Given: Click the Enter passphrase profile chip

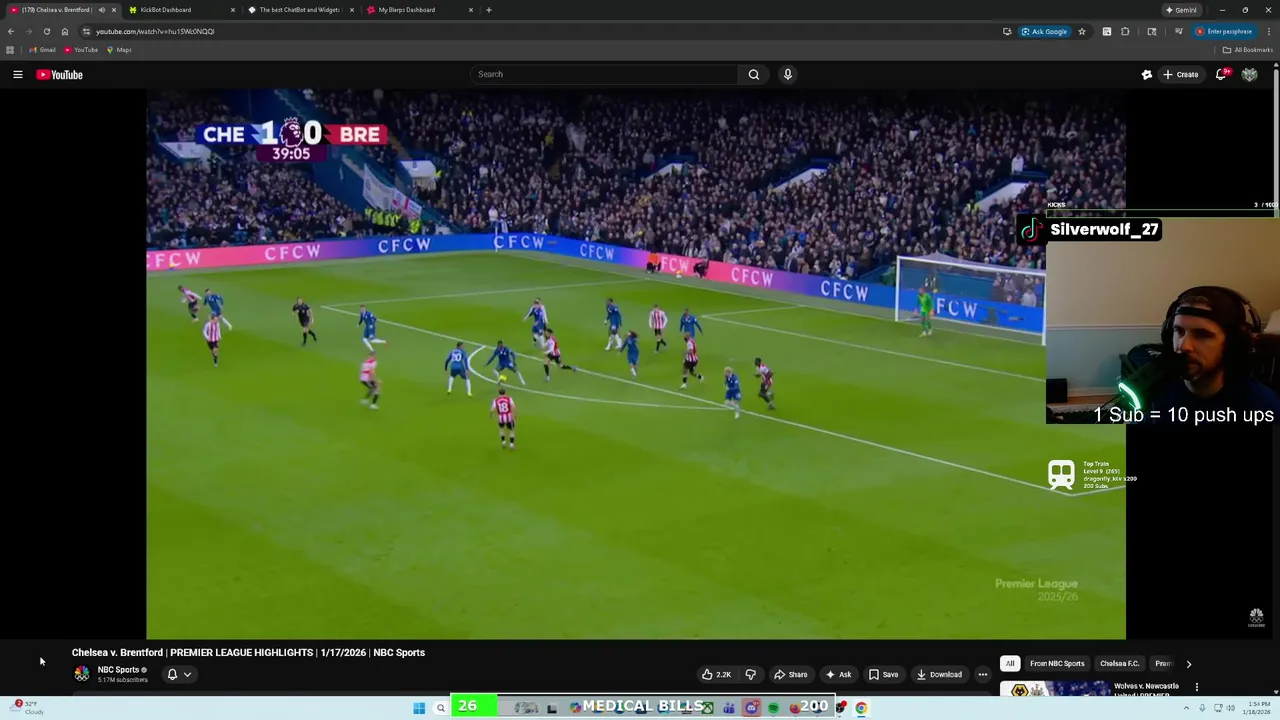Looking at the screenshot, I should click(1224, 31).
